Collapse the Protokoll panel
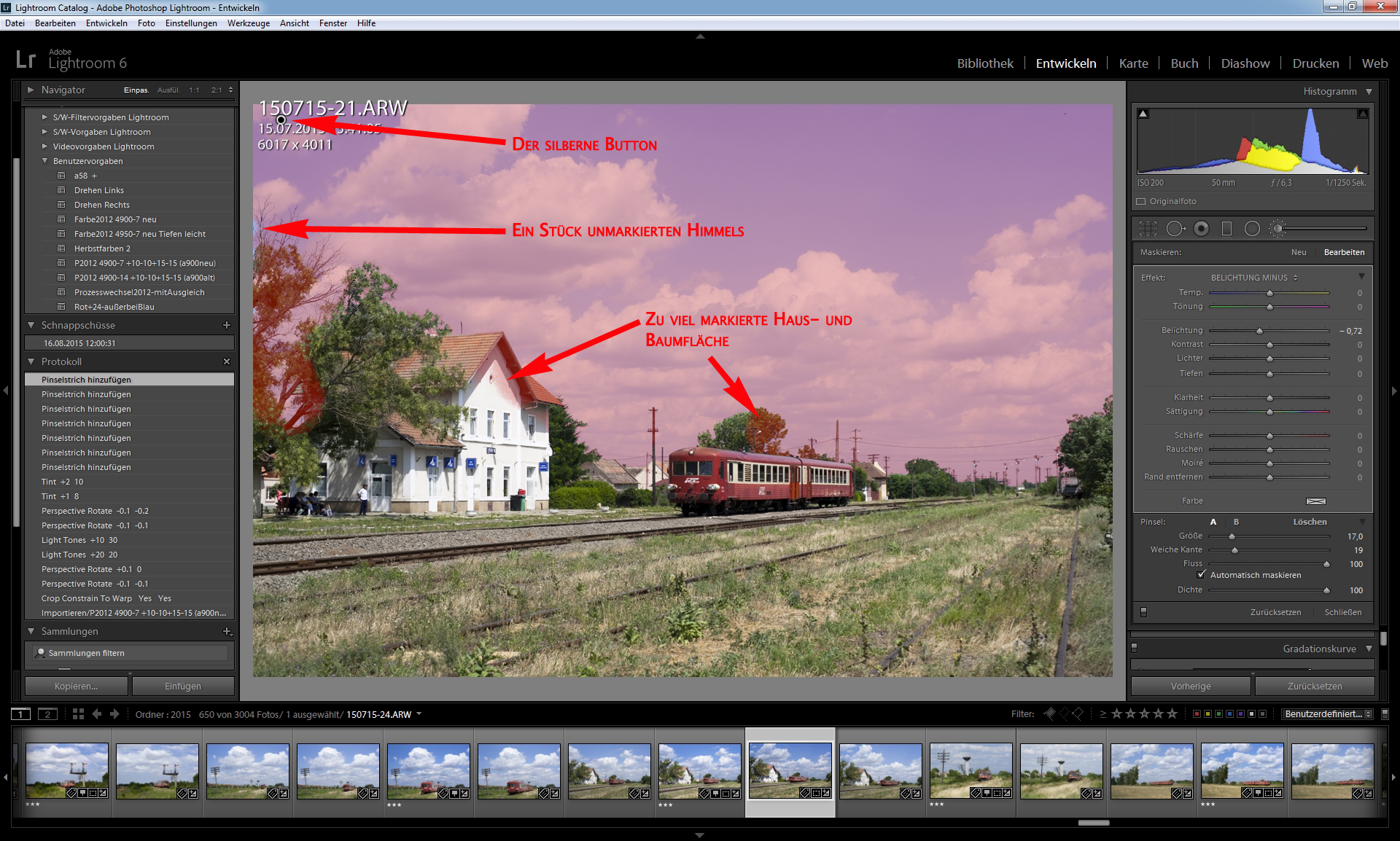 coord(31,361)
